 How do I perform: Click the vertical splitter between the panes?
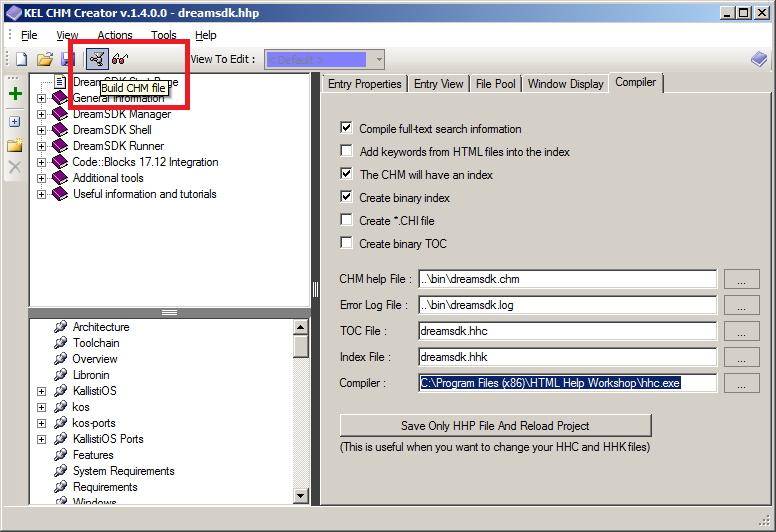coord(315,289)
